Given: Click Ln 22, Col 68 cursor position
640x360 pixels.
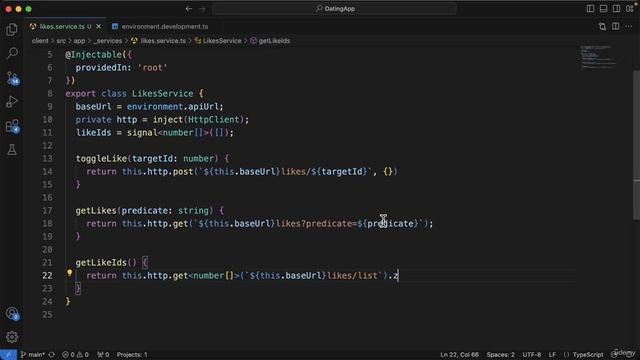Looking at the screenshot, I should tap(459, 355).
